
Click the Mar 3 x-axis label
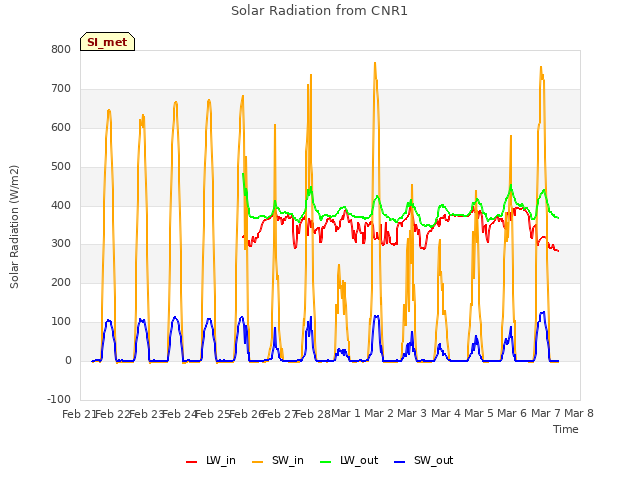click(x=412, y=413)
